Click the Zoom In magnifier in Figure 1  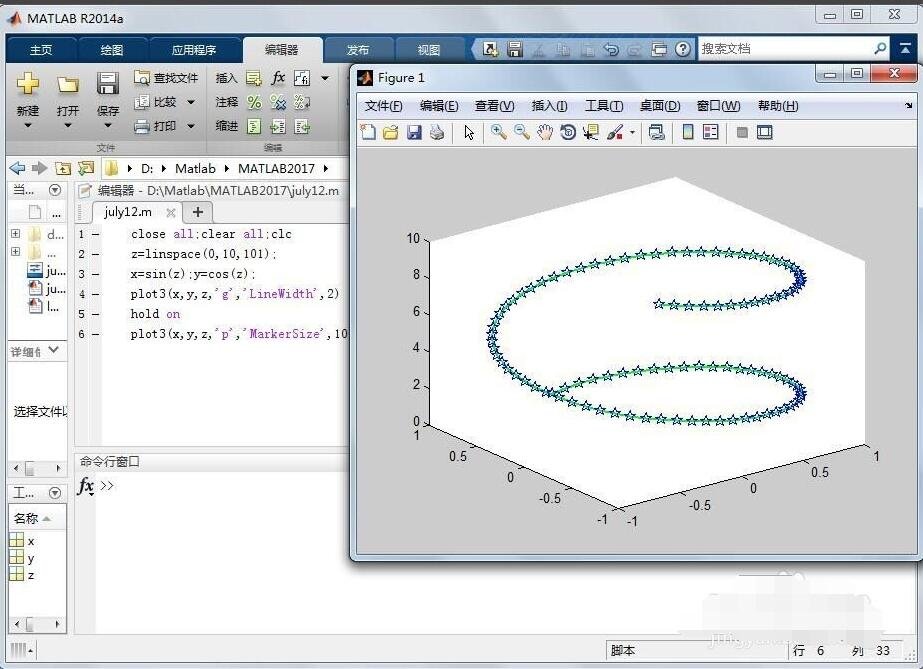click(498, 132)
